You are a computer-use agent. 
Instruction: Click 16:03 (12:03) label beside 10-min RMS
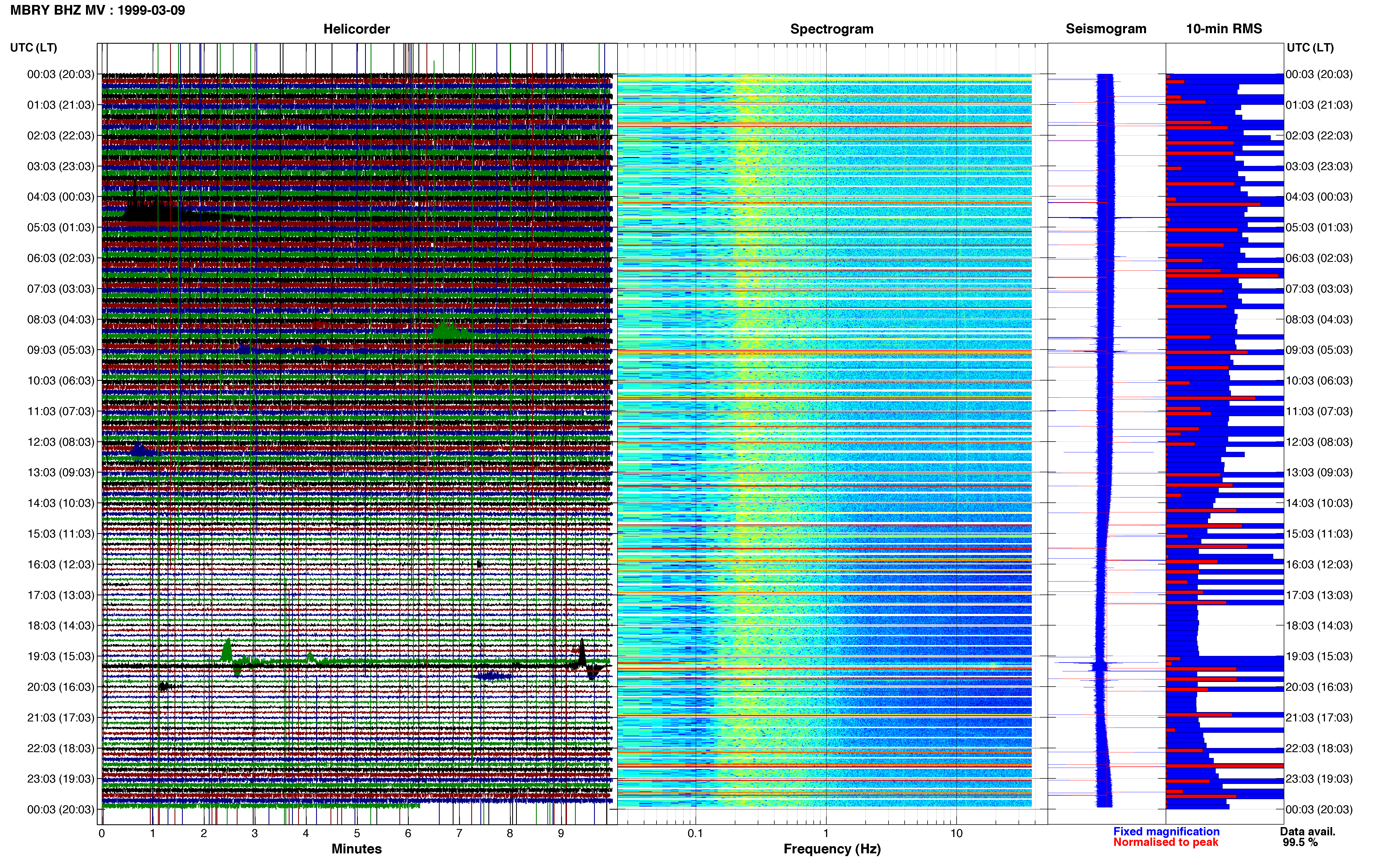[1319, 564]
